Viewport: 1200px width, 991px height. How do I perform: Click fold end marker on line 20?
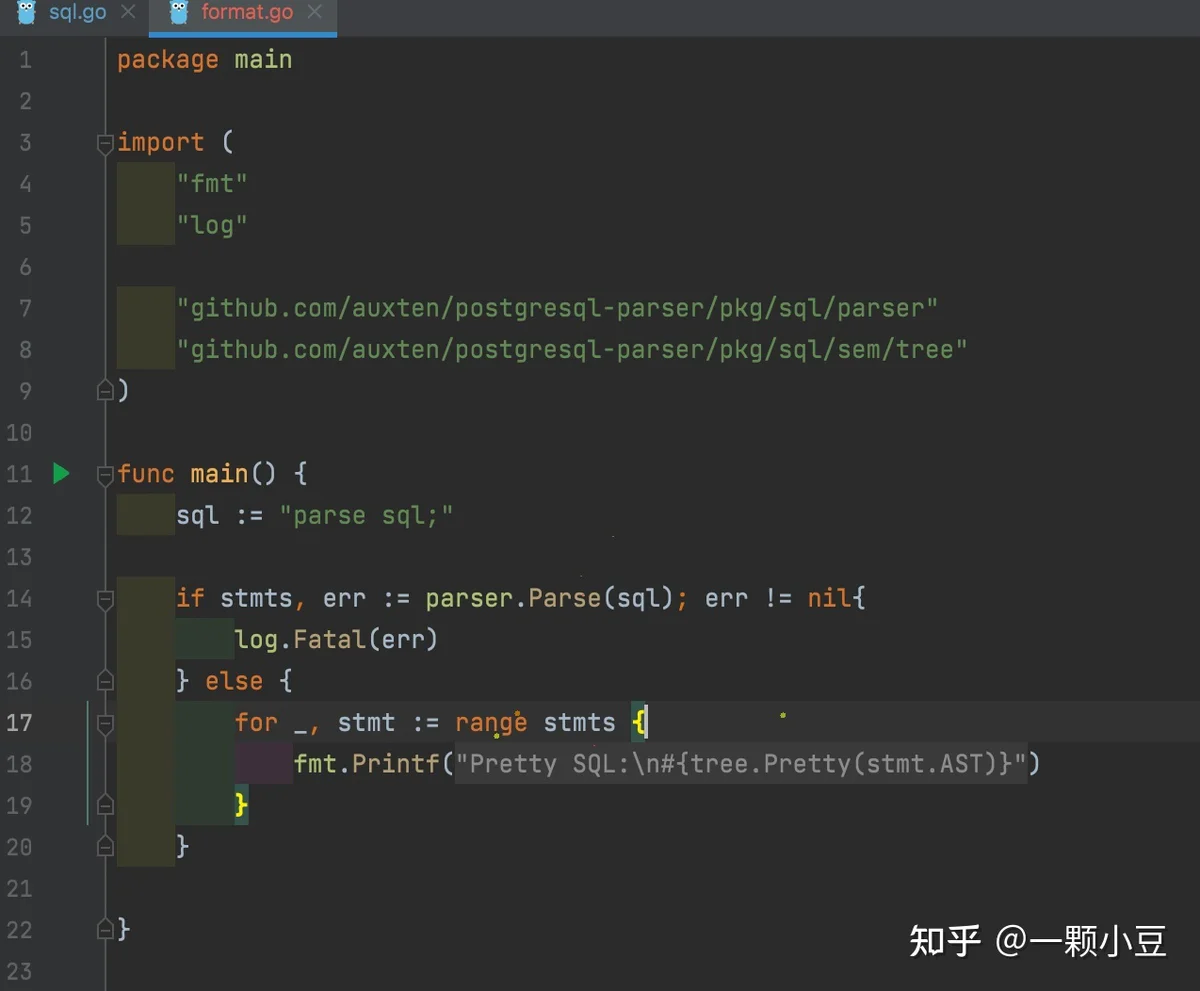click(105, 847)
